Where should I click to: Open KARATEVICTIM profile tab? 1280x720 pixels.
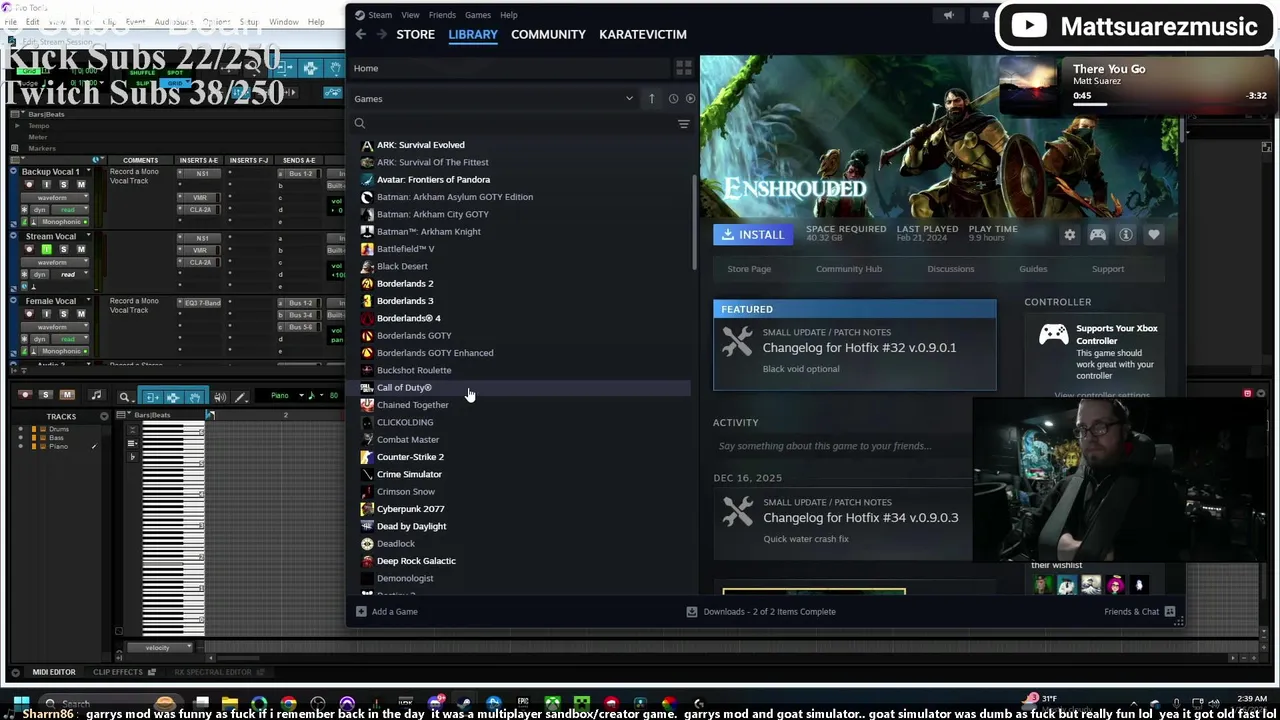pos(643,34)
